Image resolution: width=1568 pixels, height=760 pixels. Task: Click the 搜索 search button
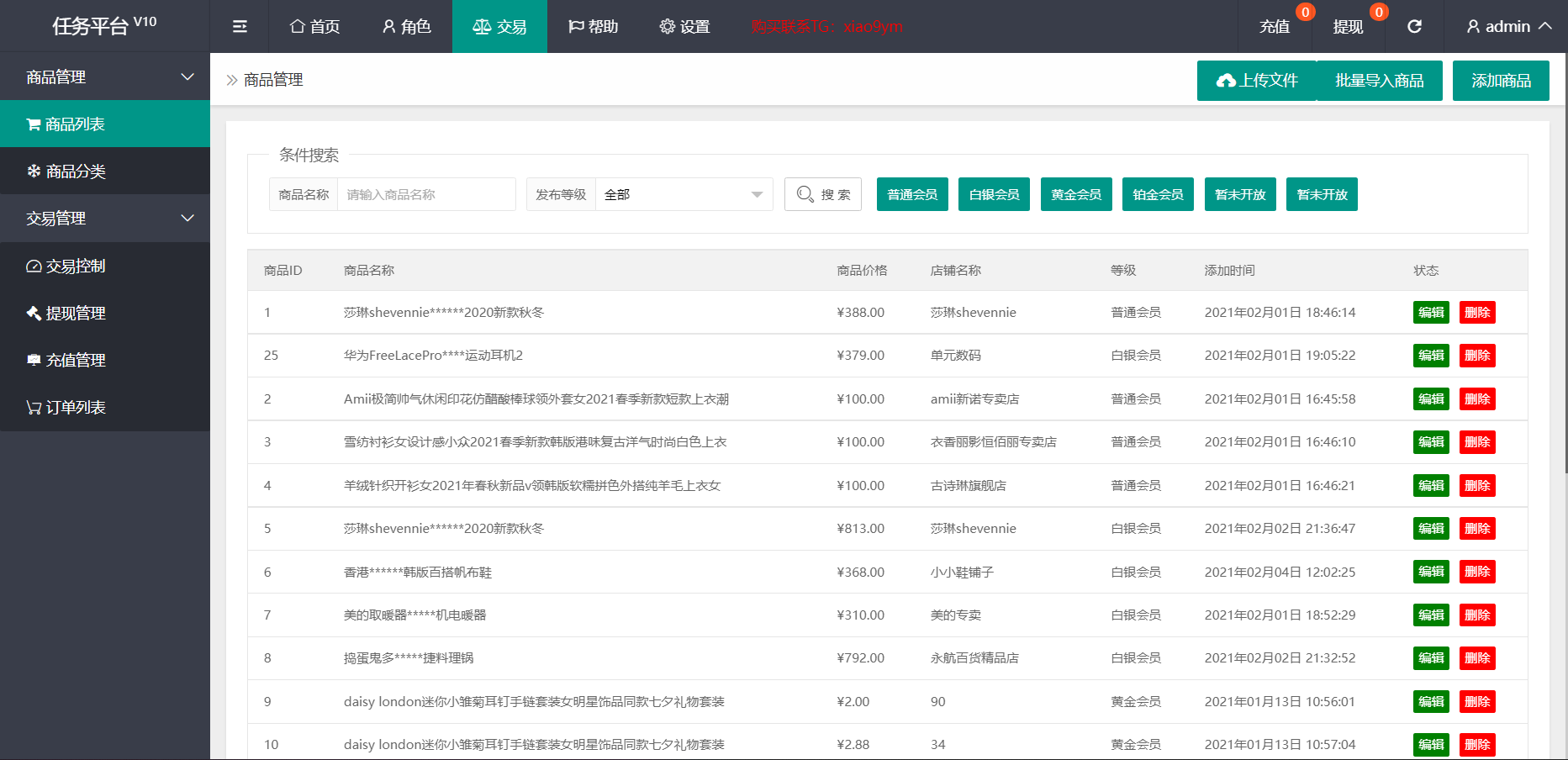point(823,194)
